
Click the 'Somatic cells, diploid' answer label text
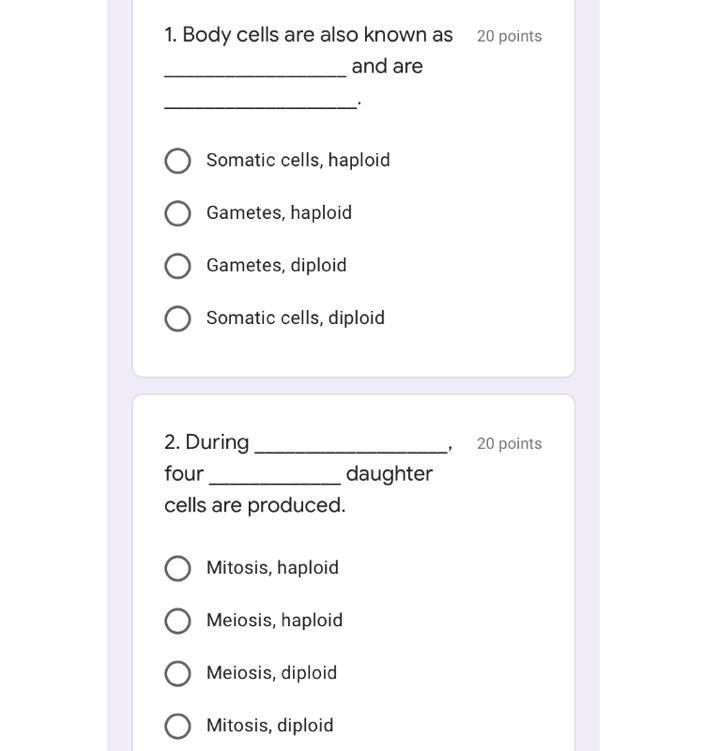click(295, 318)
